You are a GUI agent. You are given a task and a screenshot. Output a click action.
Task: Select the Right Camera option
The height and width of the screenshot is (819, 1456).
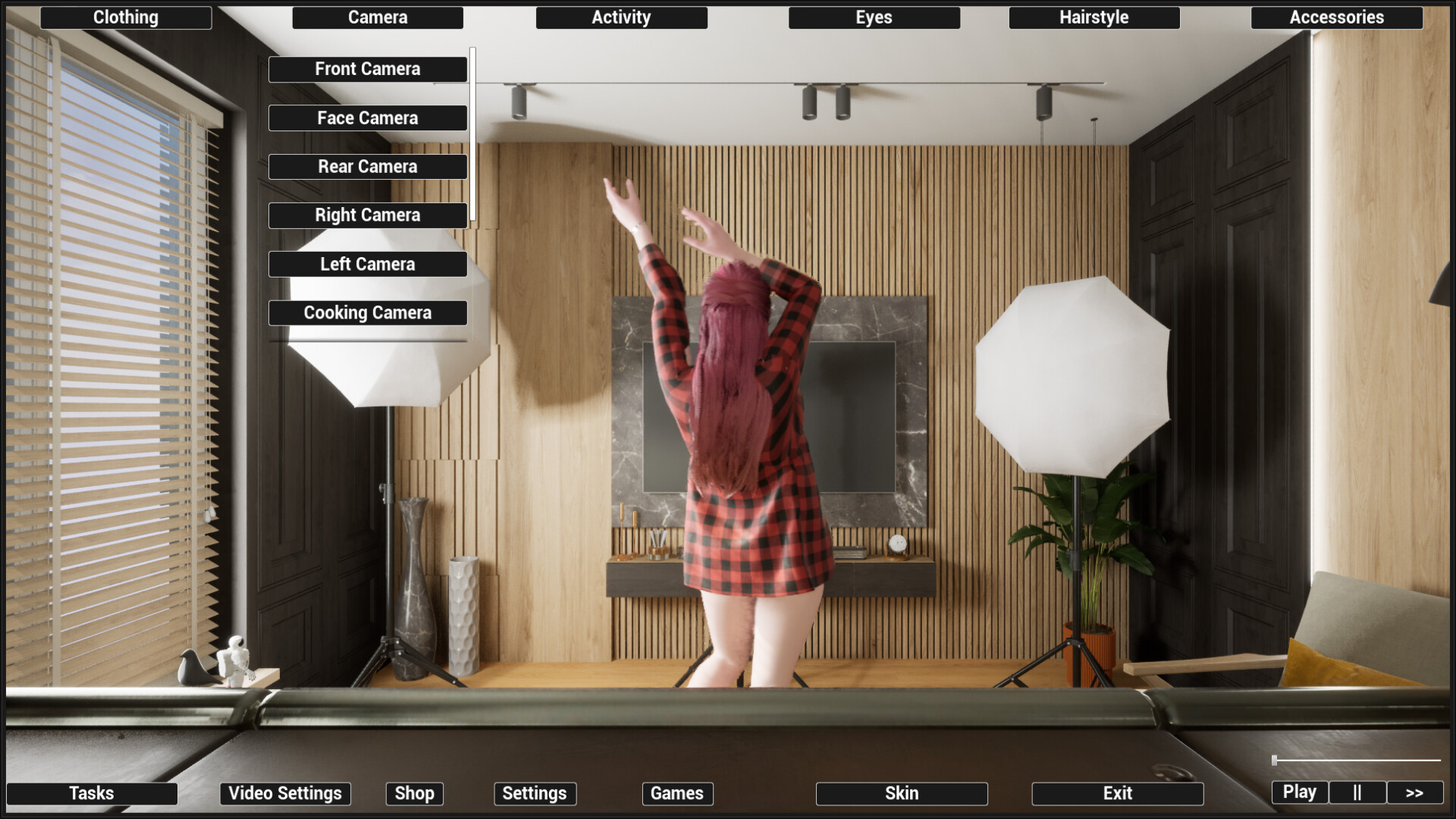click(368, 215)
